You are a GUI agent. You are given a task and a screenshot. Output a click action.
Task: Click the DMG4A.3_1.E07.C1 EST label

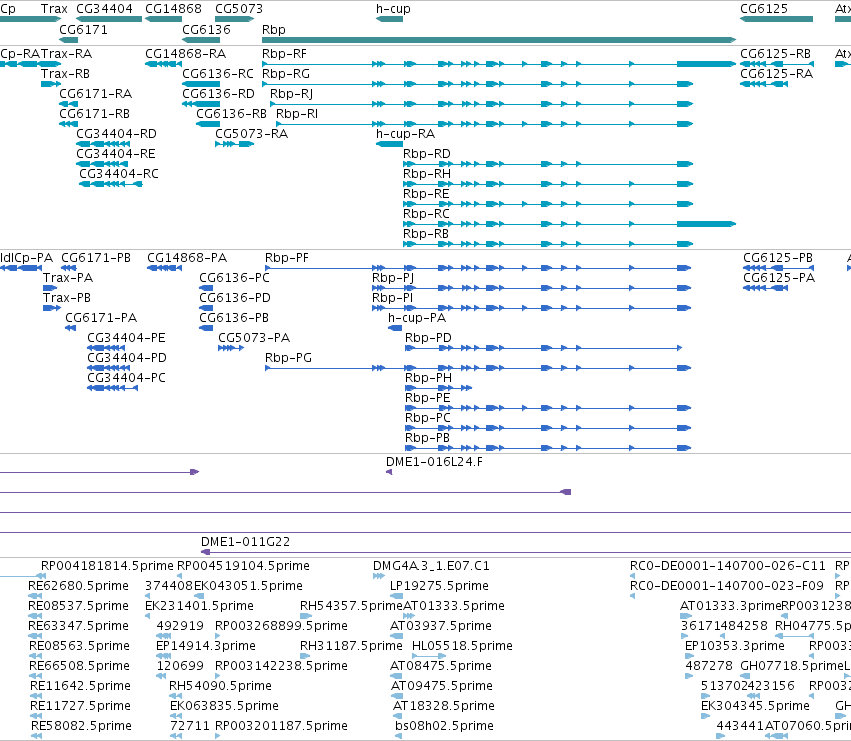click(x=431, y=566)
